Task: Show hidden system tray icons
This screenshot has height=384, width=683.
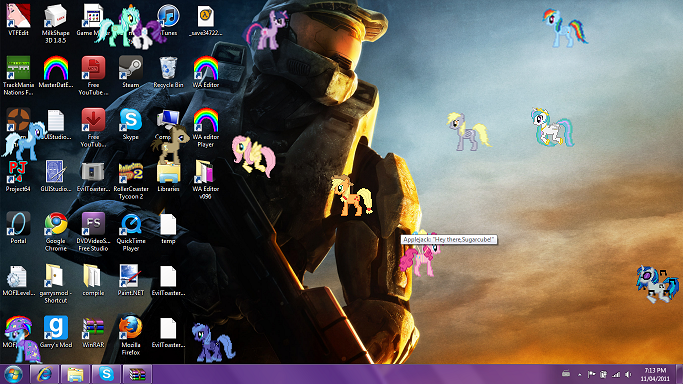Action: click(x=580, y=374)
